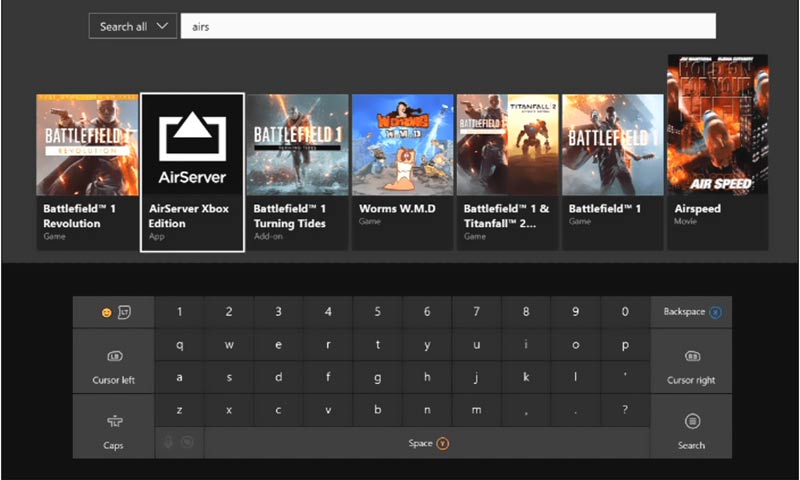
Task: Tap the letter c key
Action: point(279,410)
